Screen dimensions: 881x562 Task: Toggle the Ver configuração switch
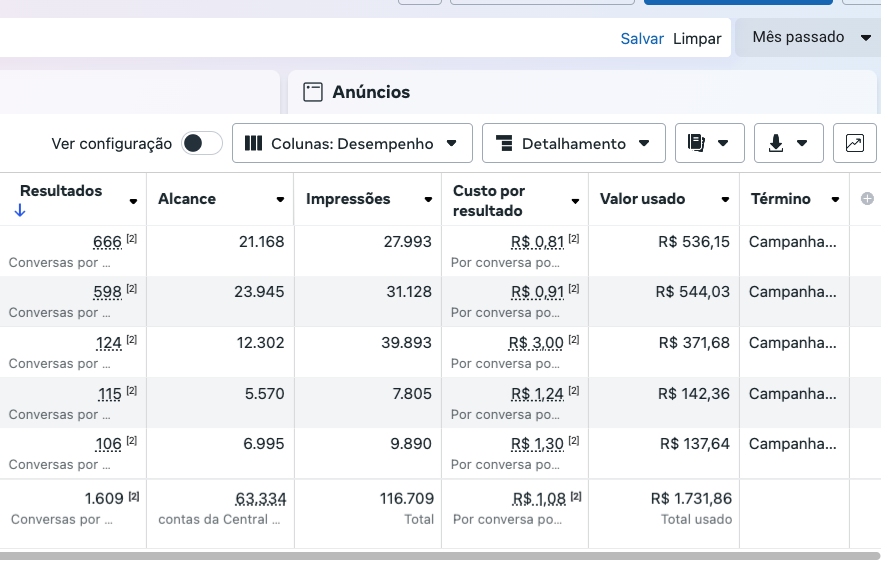(x=201, y=143)
